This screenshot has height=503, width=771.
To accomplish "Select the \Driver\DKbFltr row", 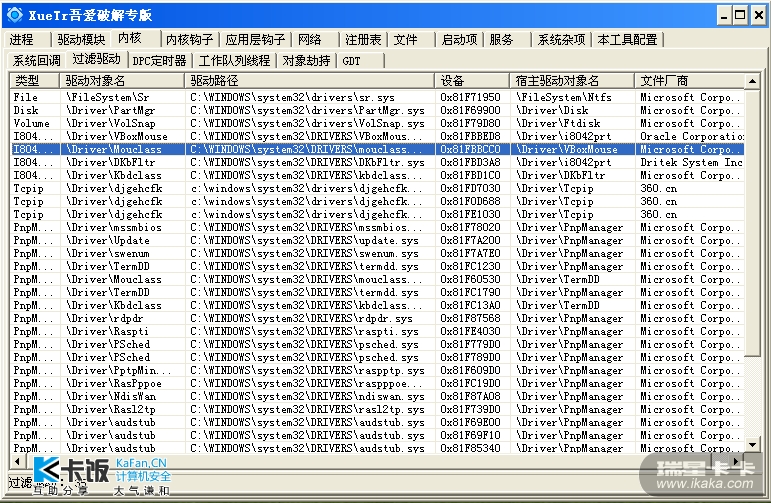I will (377, 162).
